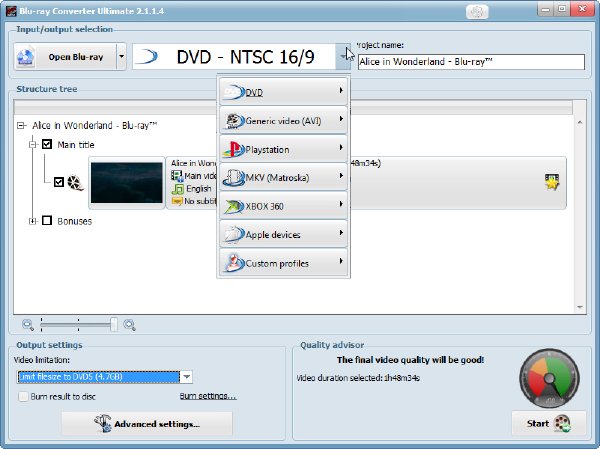Choose Playstation from the profile menu
The width and height of the screenshot is (600, 449).
click(x=284, y=149)
